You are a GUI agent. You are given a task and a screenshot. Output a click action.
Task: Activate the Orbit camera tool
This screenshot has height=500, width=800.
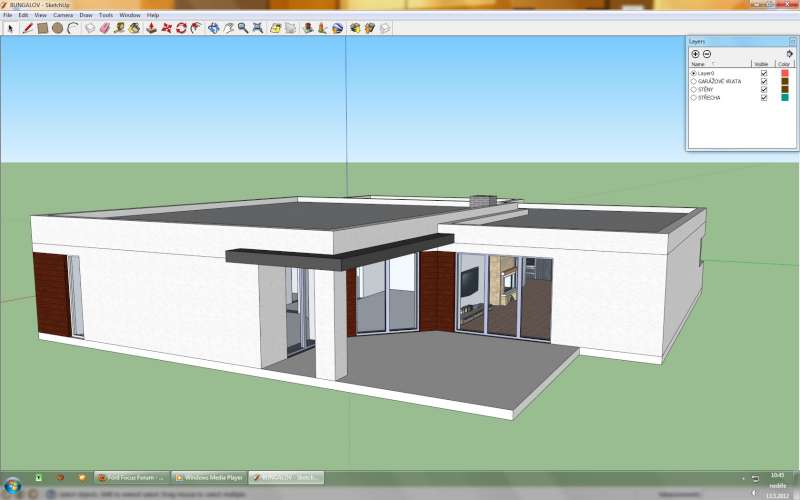click(x=213, y=28)
